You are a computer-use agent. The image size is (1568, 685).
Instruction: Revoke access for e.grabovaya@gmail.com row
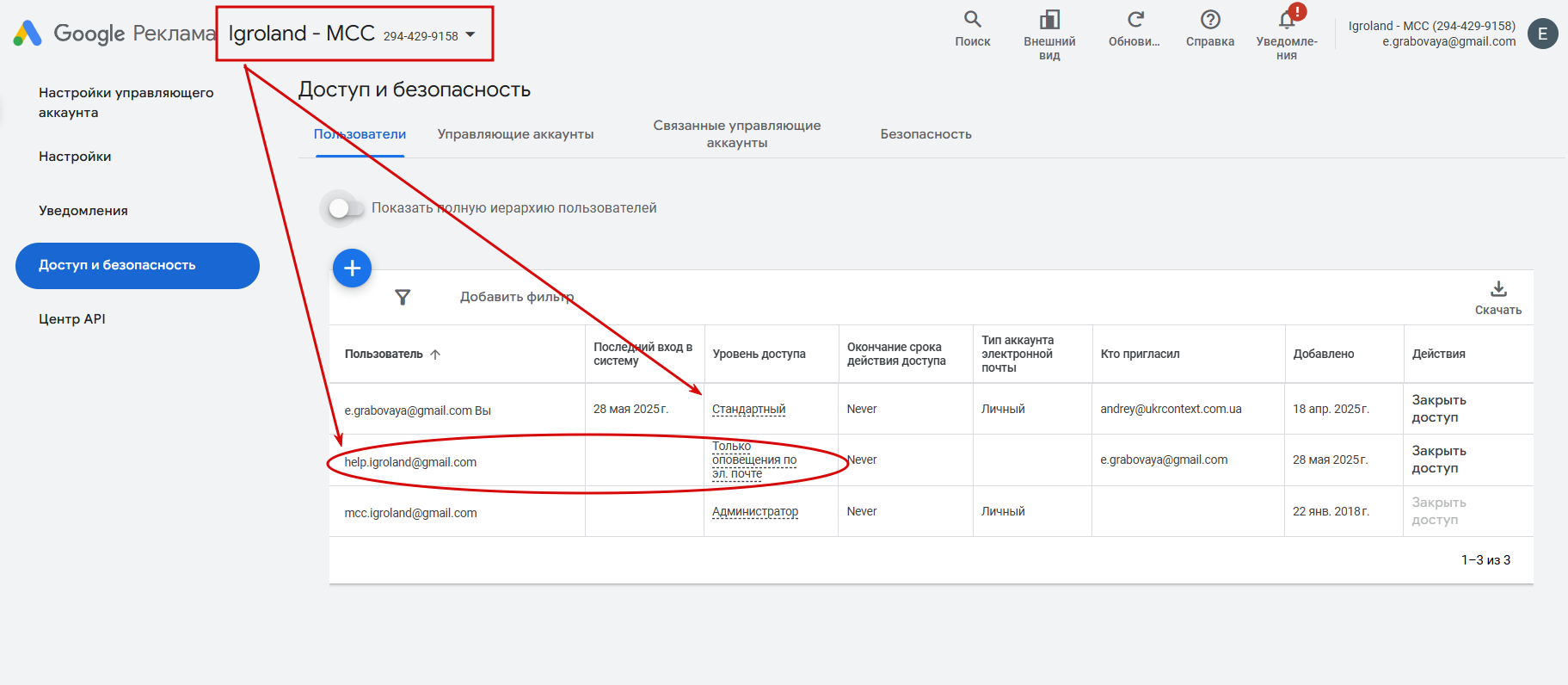coord(1439,409)
